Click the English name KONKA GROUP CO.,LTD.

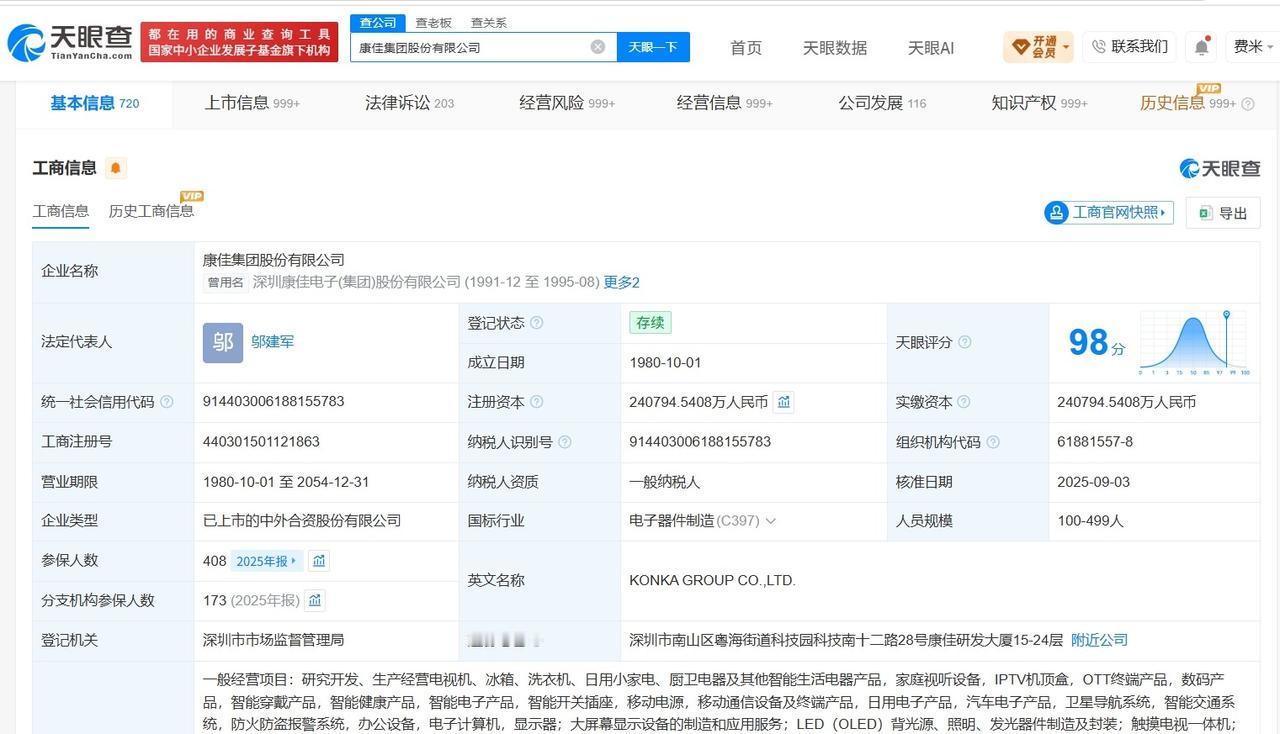pyautogui.click(x=712, y=581)
